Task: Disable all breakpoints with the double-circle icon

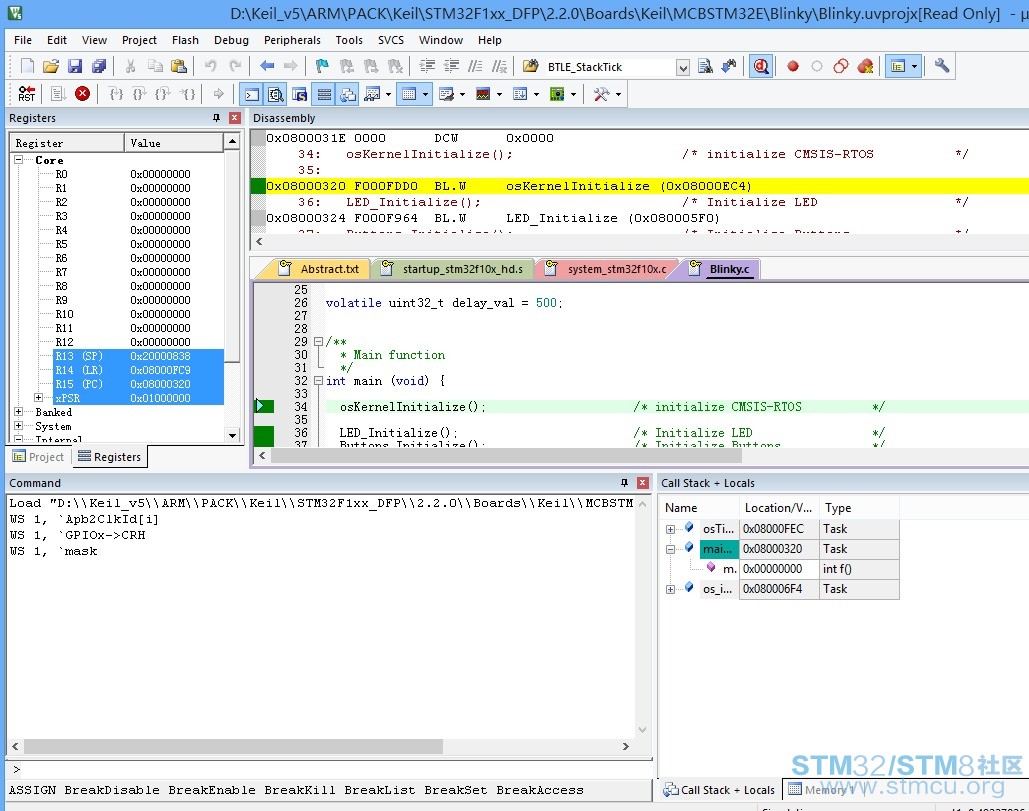Action: 841,66
